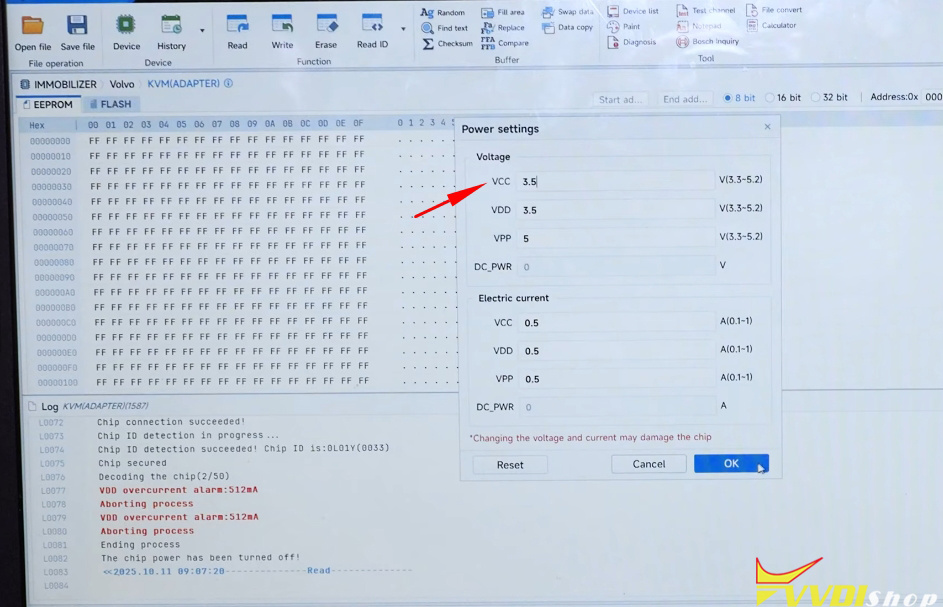Select the 16 bit radio option
The height and width of the screenshot is (607, 943).
(x=770, y=98)
